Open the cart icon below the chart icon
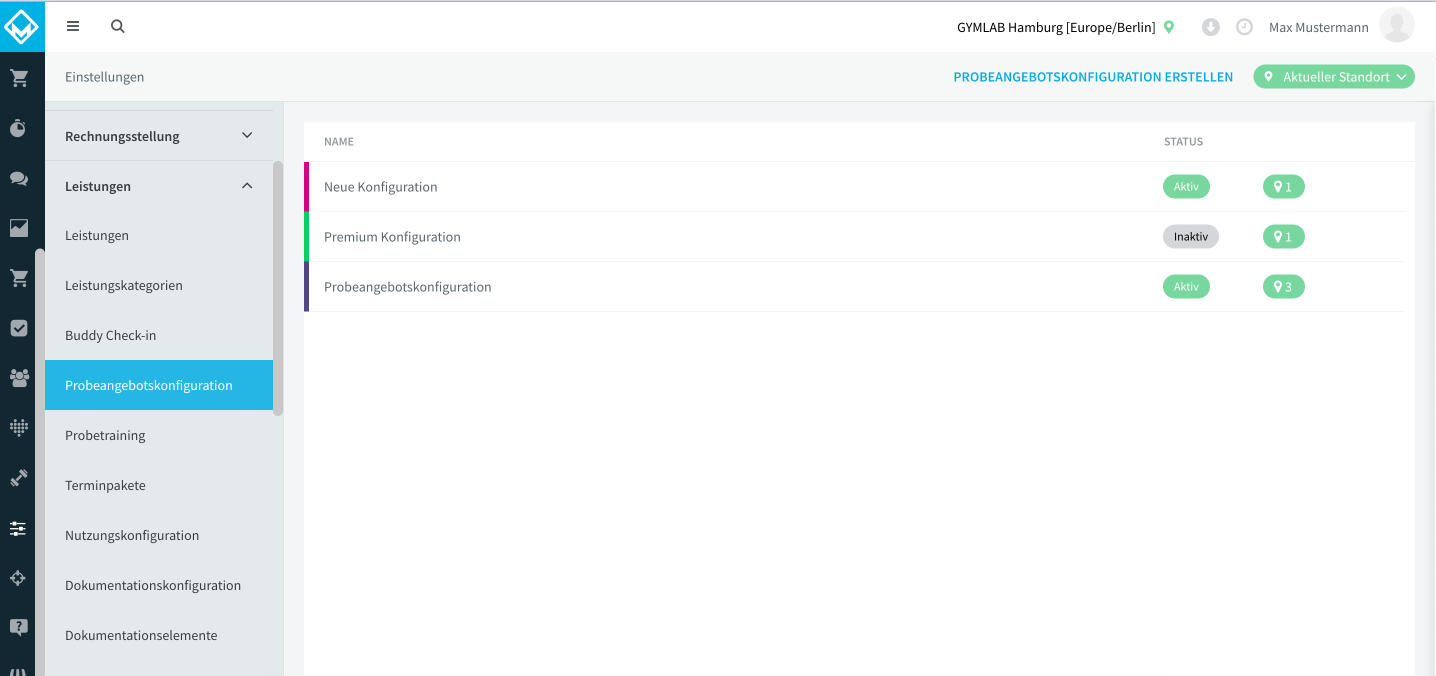Screen dimensions: 1436x676 [18, 278]
